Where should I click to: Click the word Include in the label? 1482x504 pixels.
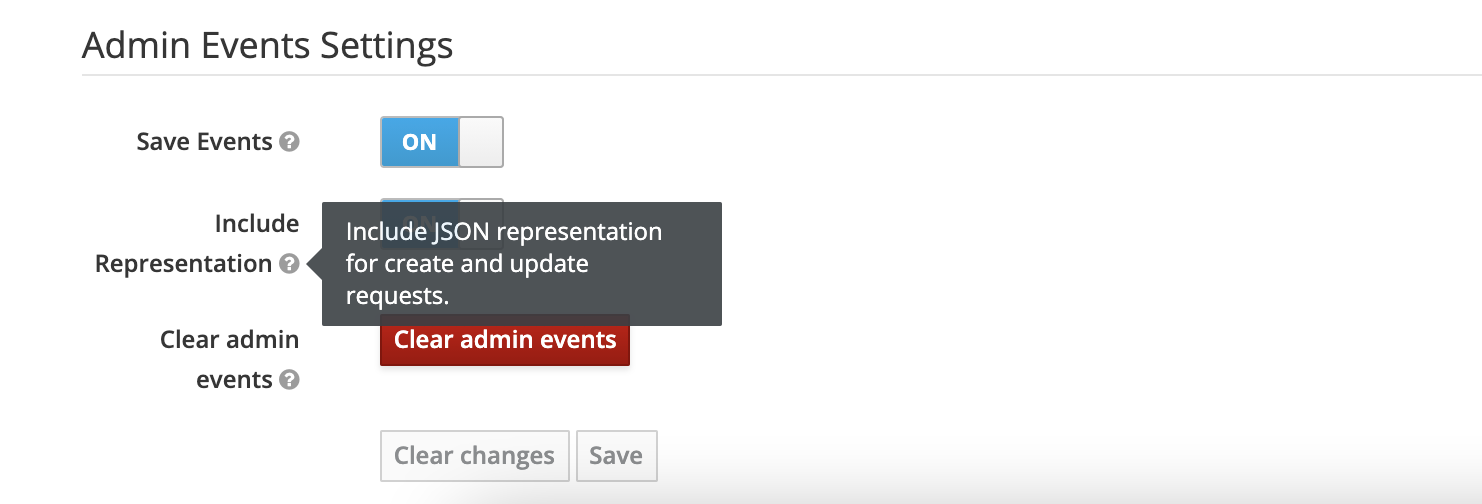[x=257, y=224]
